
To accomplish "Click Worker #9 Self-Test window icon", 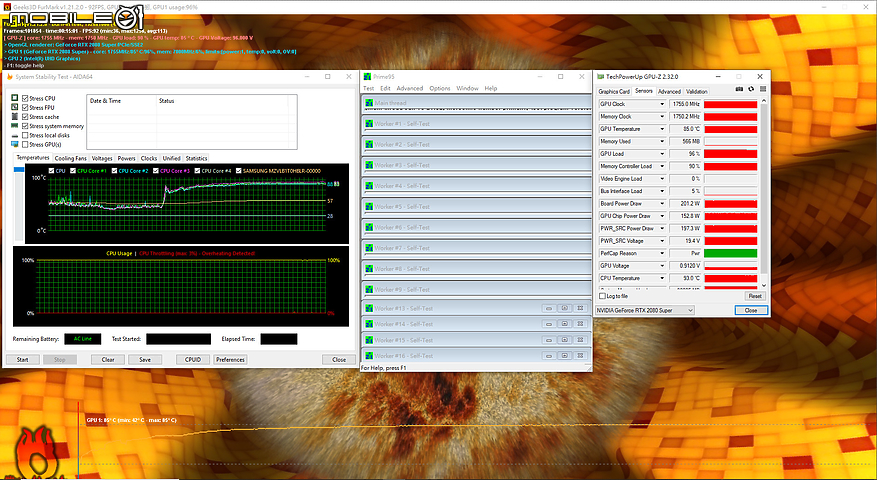I will (x=369, y=289).
